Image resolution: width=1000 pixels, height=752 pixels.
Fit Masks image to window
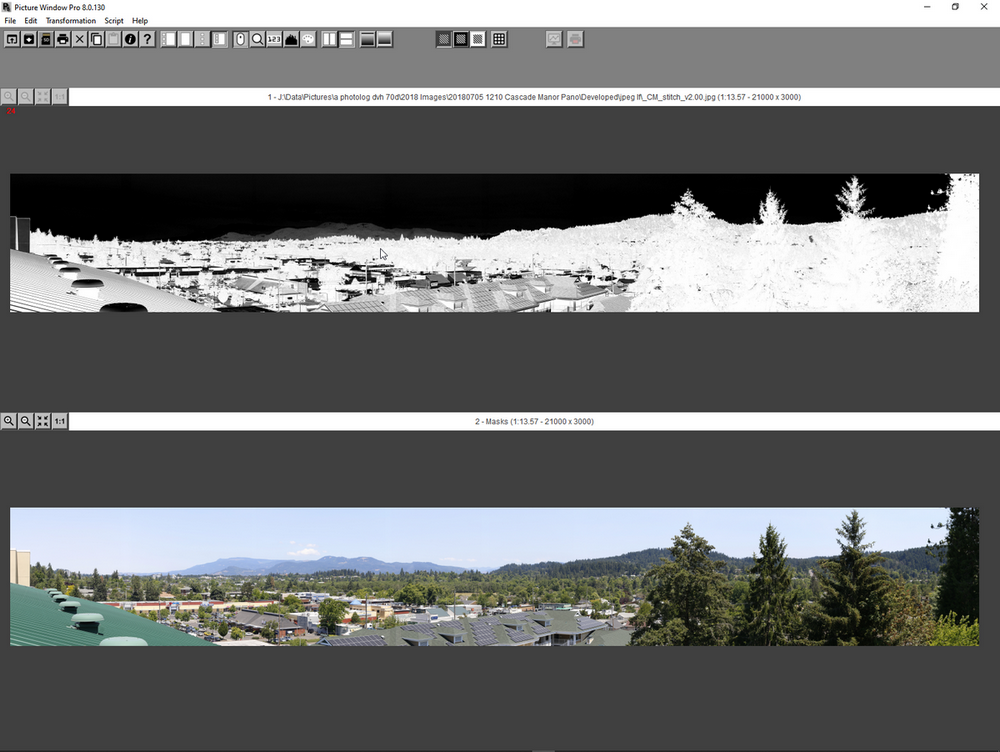43,422
